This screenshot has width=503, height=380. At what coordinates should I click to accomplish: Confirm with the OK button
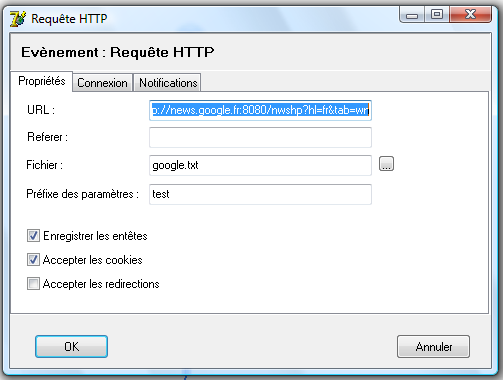point(71,347)
